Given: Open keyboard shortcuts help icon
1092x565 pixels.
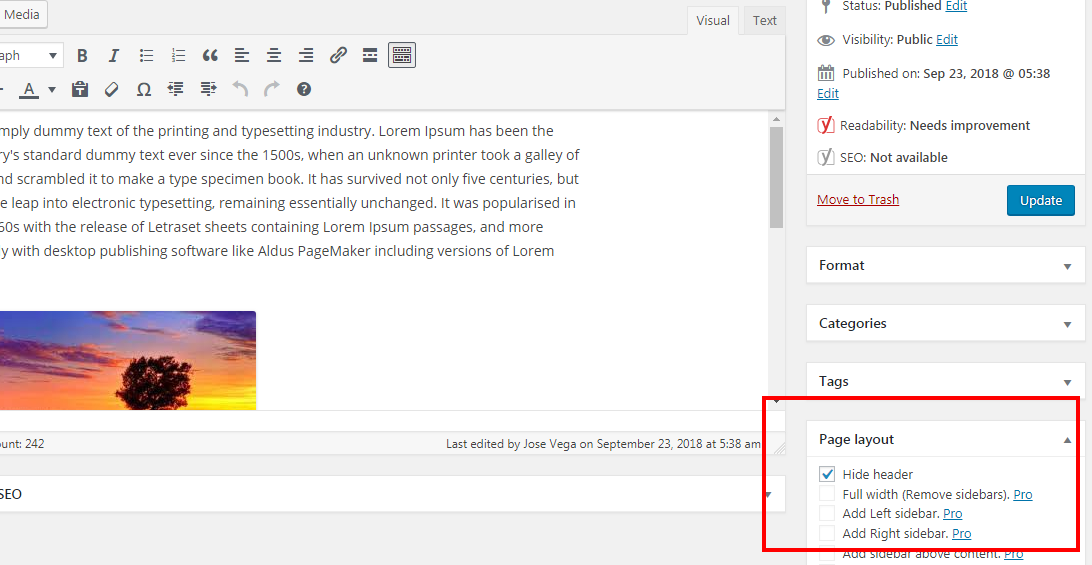Looking at the screenshot, I should (x=304, y=89).
